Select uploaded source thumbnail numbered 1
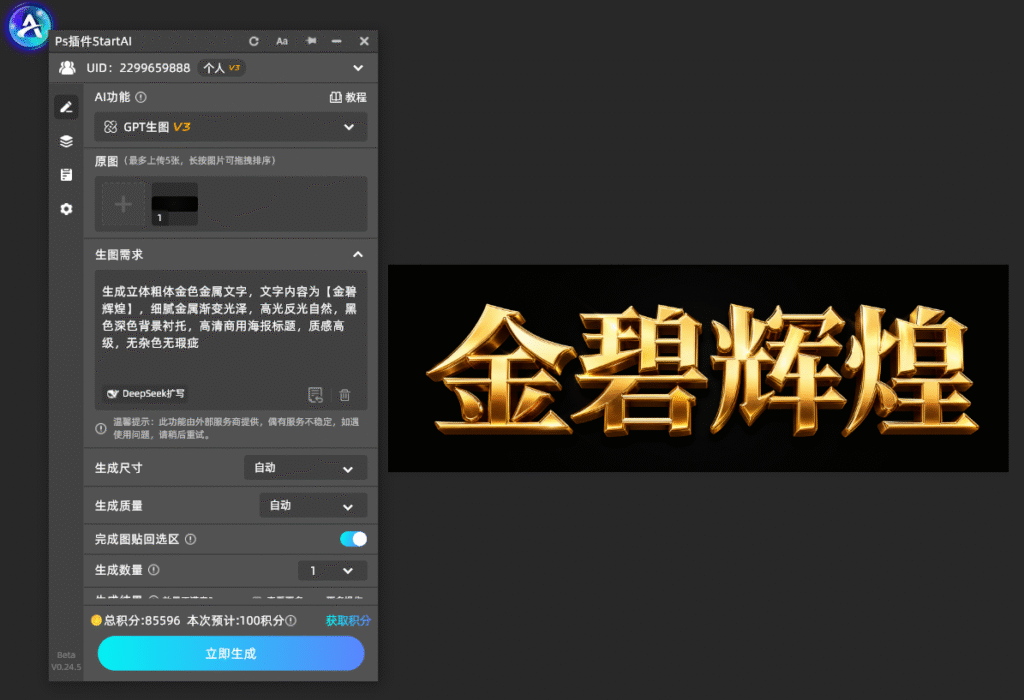The width and height of the screenshot is (1024, 700). pyautogui.click(x=174, y=204)
